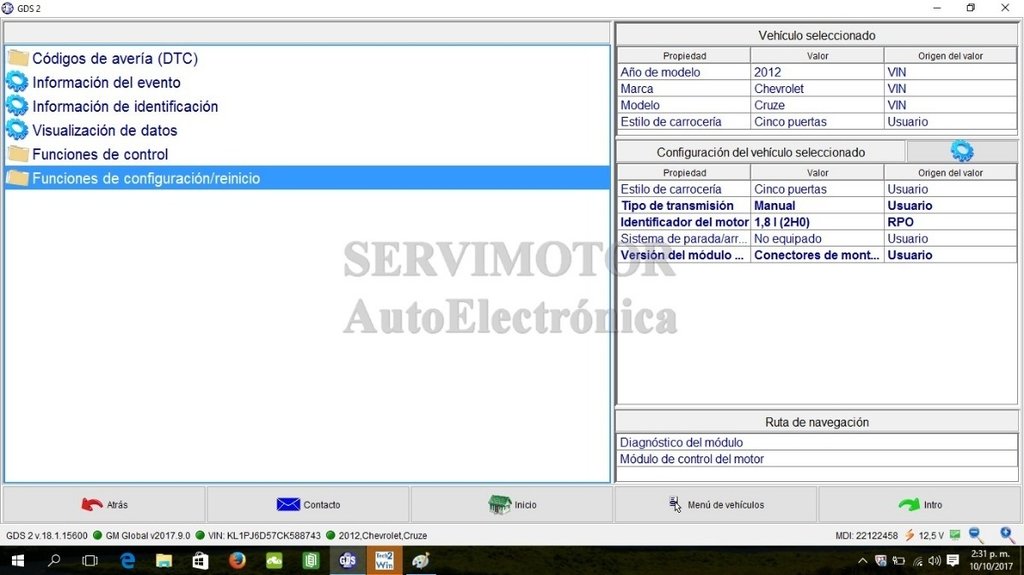Image resolution: width=1024 pixels, height=575 pixels.
Task: Click the Chevrolet value cell
Action: coord(817,88)
